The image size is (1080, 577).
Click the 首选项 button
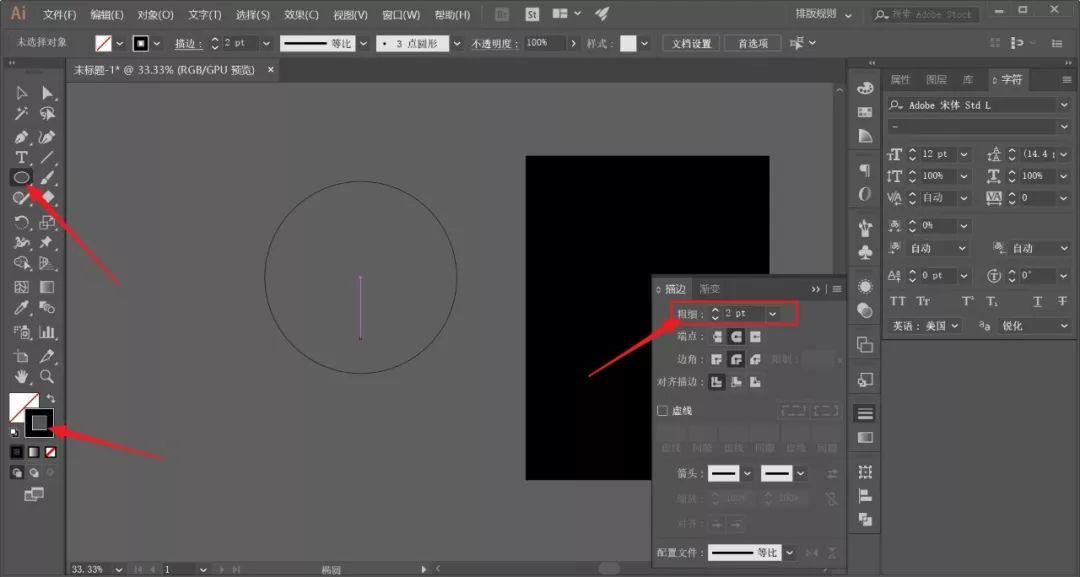[753, 43]
